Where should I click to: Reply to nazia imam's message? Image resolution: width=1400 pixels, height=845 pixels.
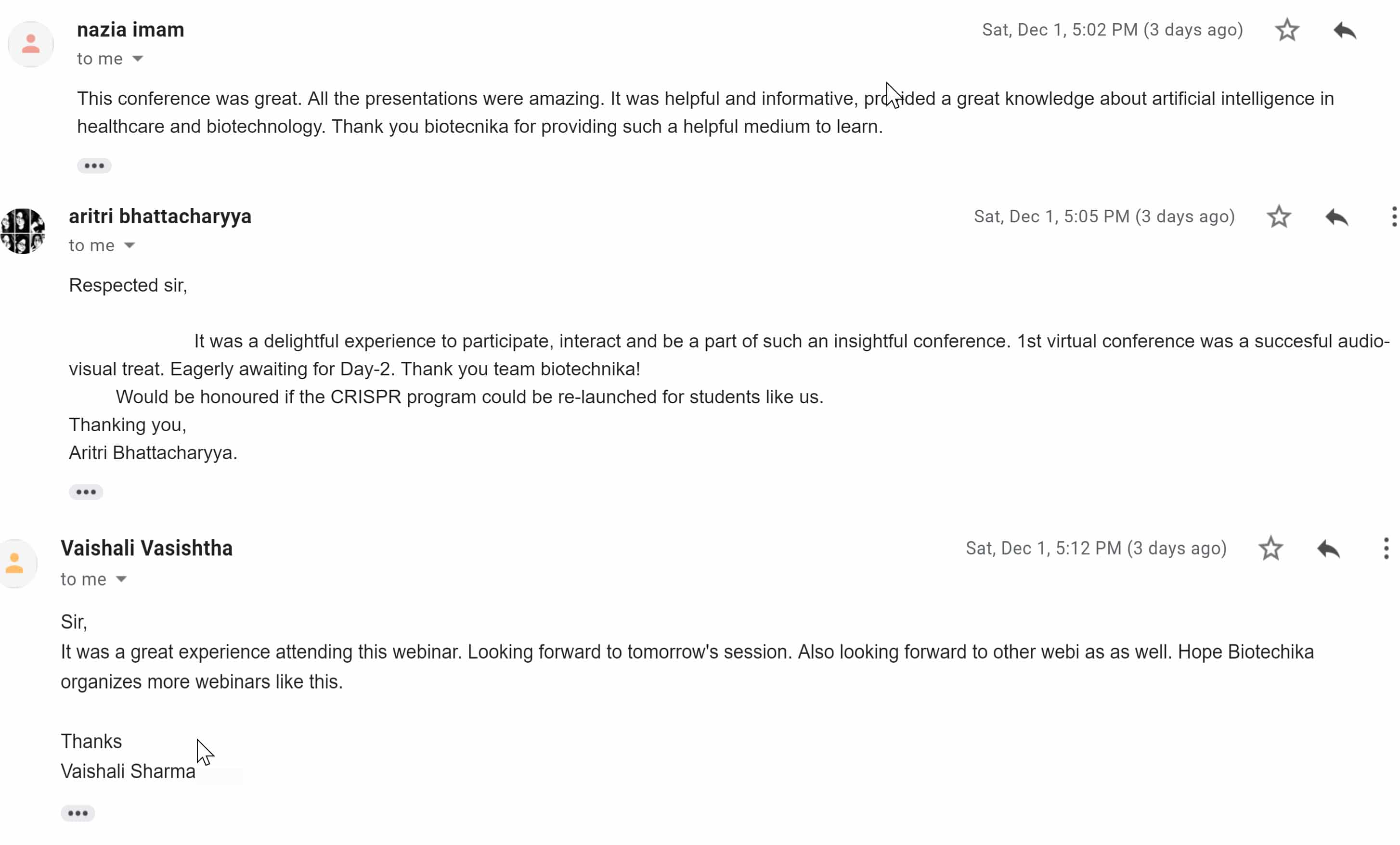tap(1345, 30)
